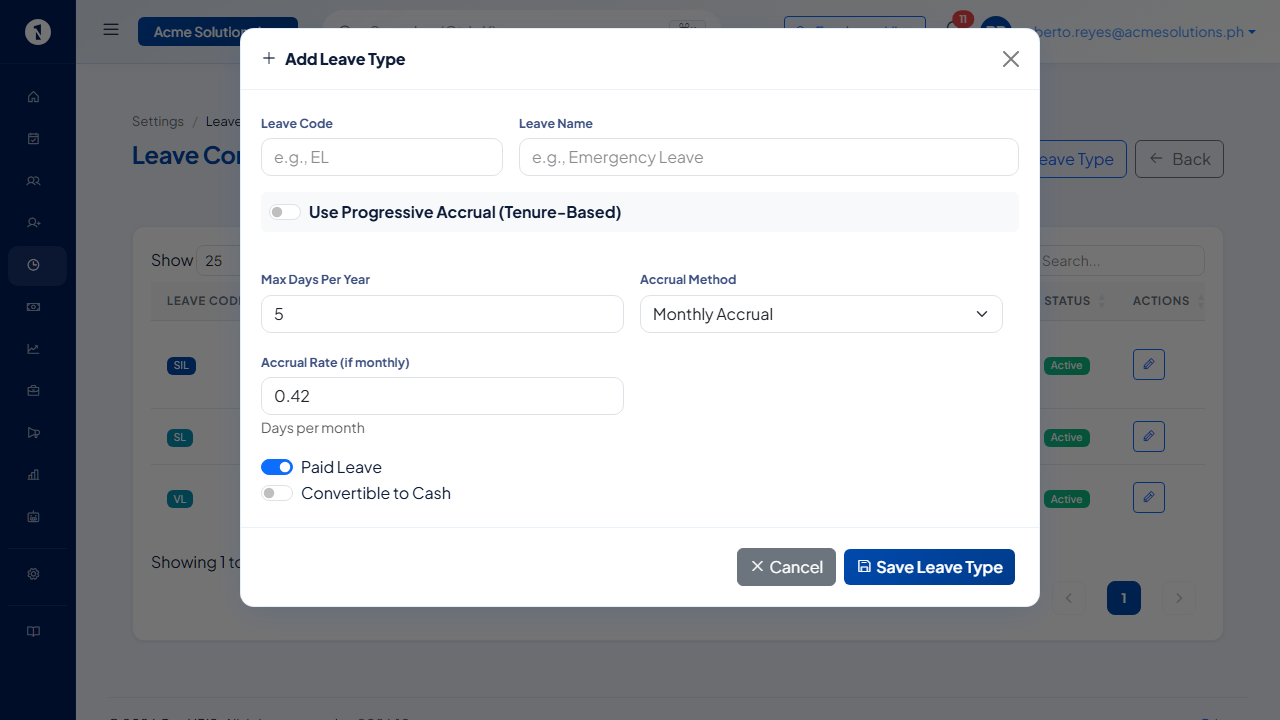Click the Save Leave Type button
Screen dimensions: 1280x720
929,567
